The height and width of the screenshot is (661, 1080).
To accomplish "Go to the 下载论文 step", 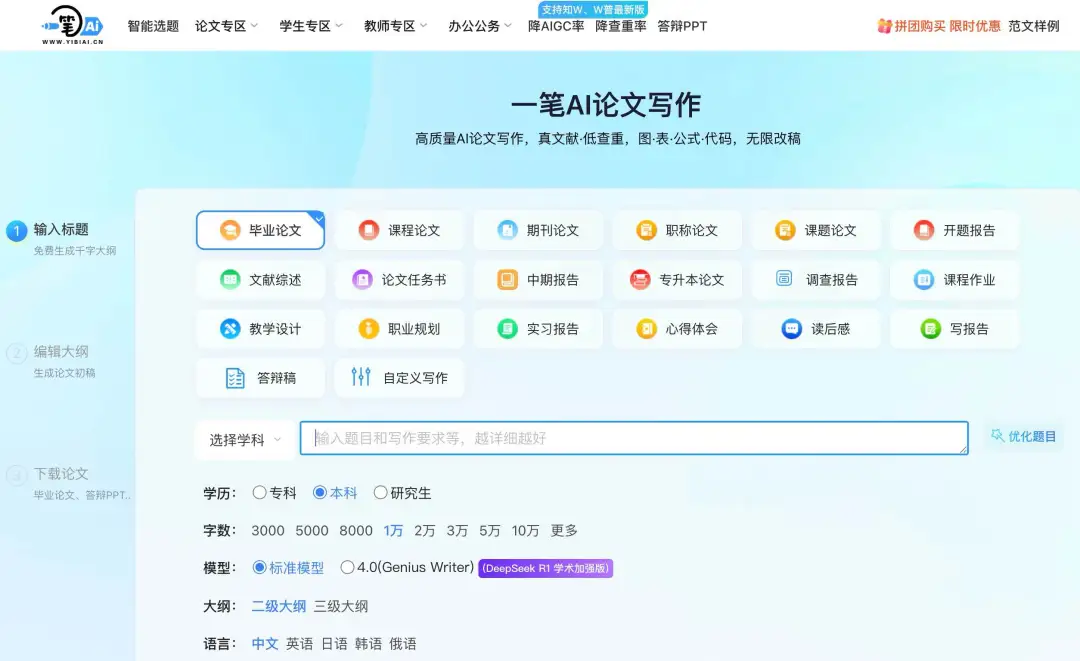I will click(61, 474).
